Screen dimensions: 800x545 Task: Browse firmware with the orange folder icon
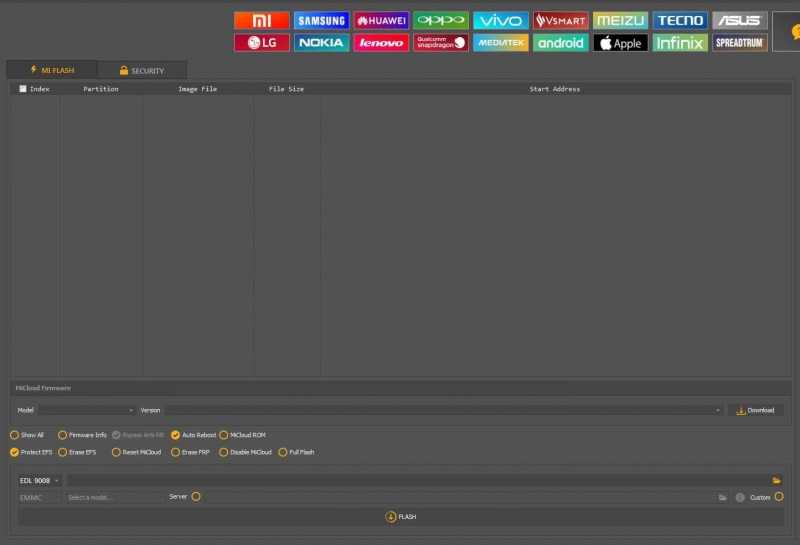pos(776,480)
